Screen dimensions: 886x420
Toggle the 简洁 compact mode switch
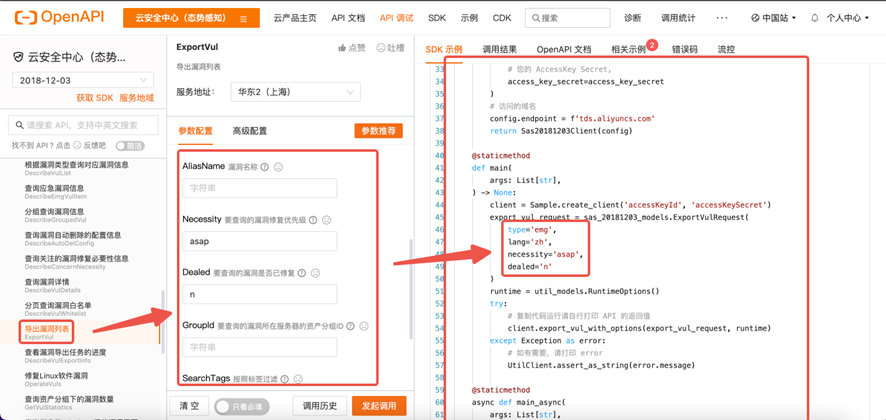[130, 146]
